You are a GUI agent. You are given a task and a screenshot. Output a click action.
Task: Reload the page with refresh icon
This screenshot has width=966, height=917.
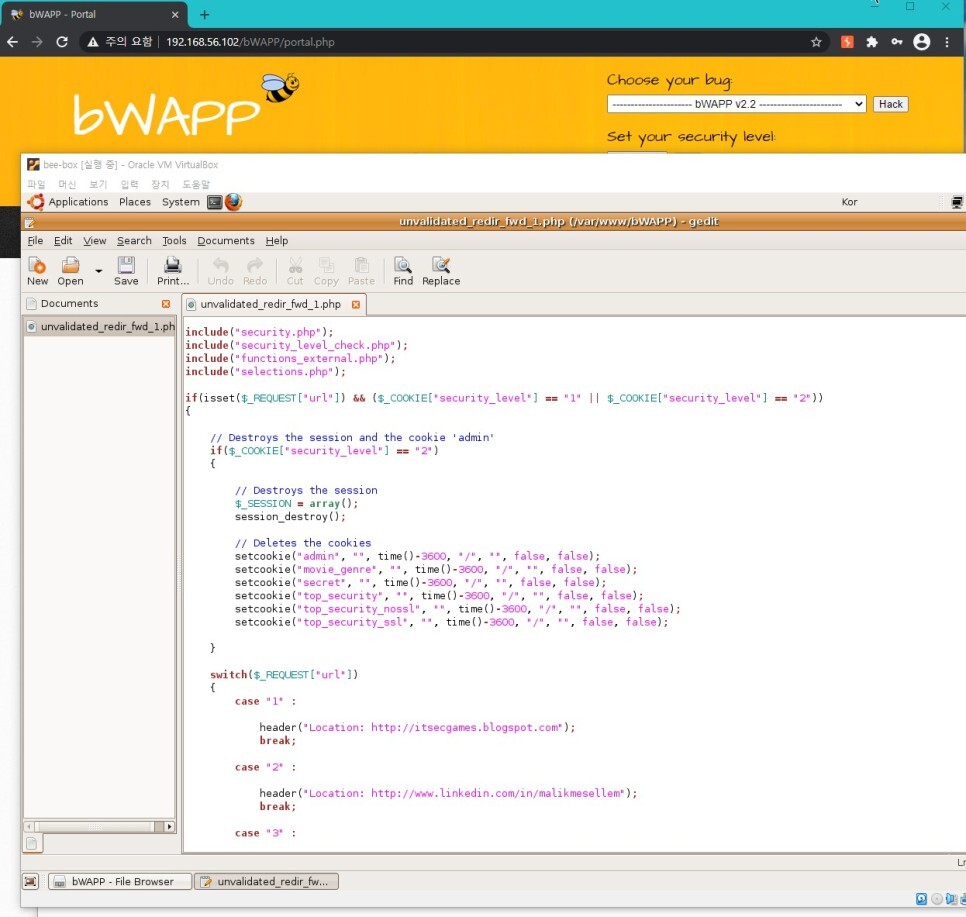[62, 42]
